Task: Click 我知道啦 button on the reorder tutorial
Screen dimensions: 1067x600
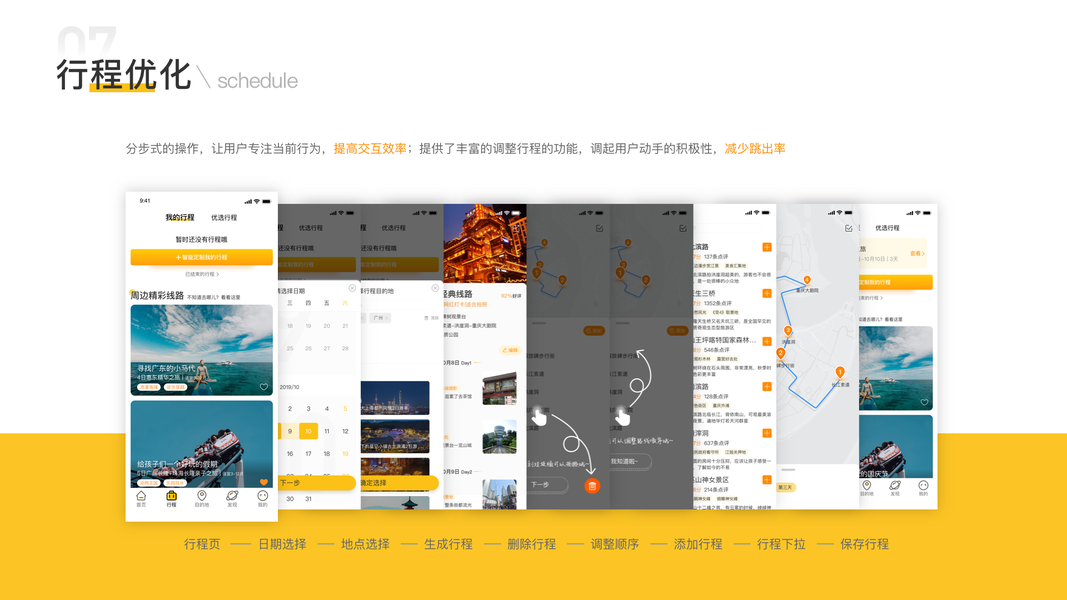Action: (629, 461)
